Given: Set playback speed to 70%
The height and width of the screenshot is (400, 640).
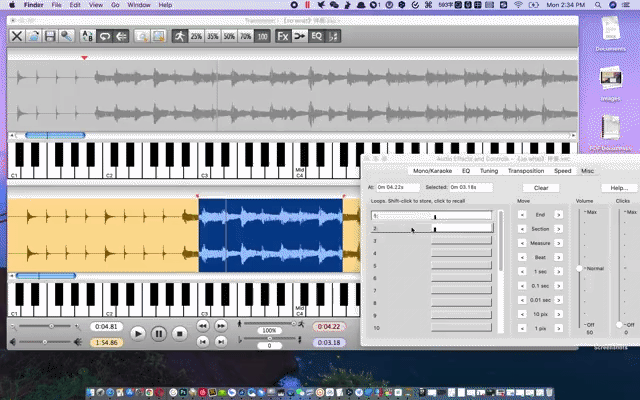Looking at the screenshot, I should 245,36.
